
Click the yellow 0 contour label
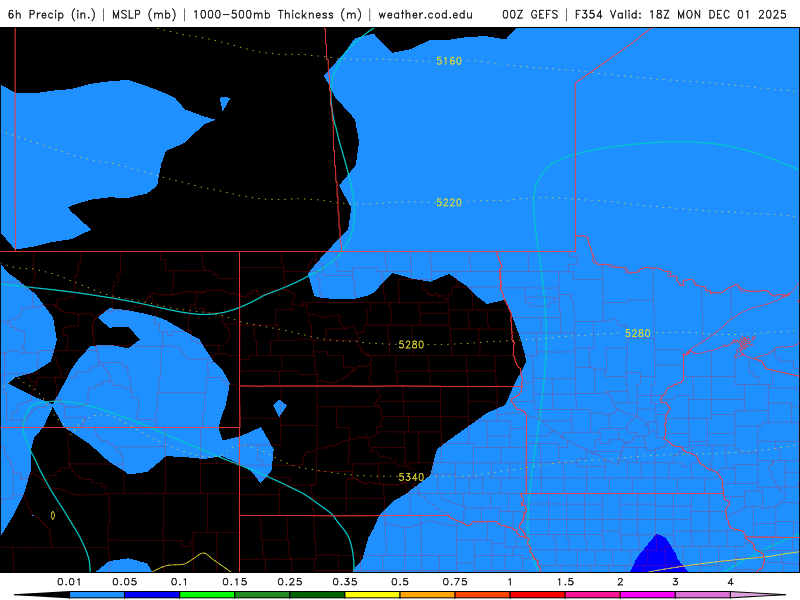[x=53, y=515]
